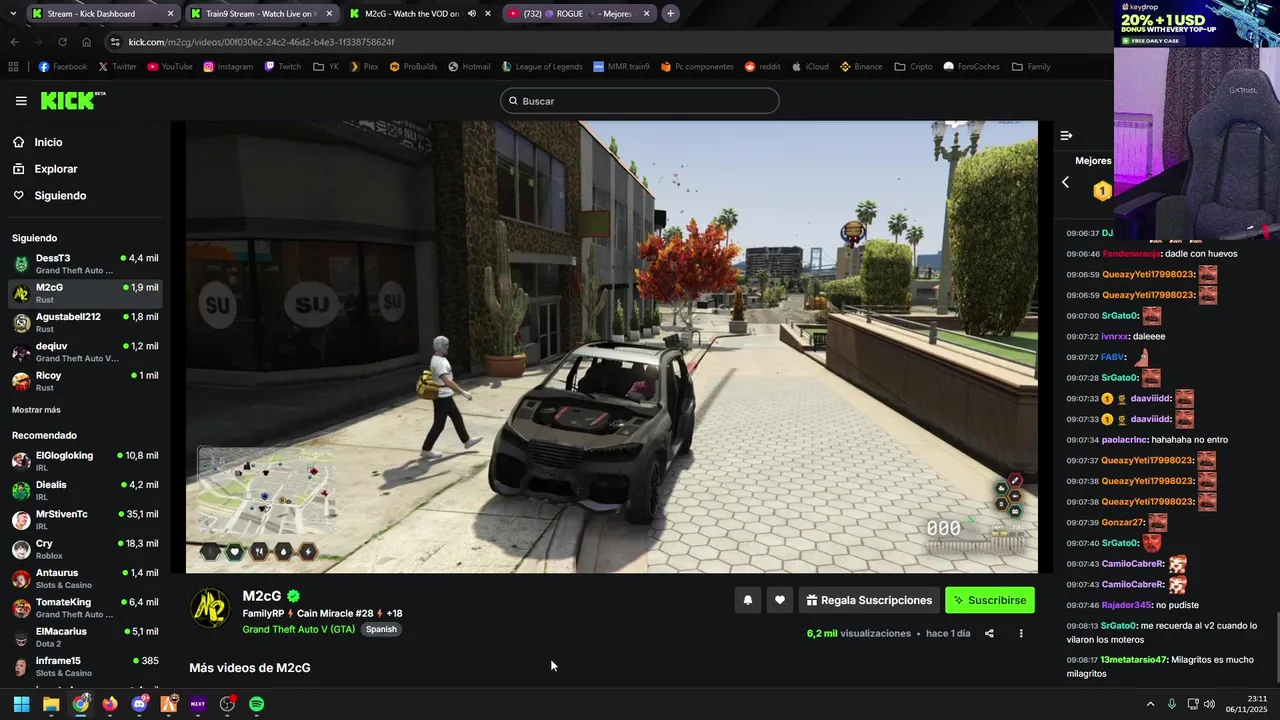The height and width of the screenshot is (720, 1280).
Task: Click the back chevron in Mejores panel
Action: tap(1065, 182)
